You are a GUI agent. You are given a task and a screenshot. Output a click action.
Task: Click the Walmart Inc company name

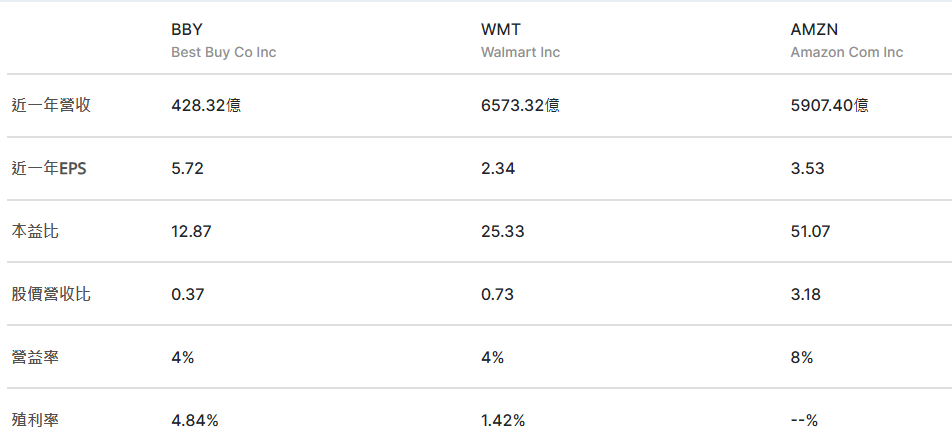point(520,52)
